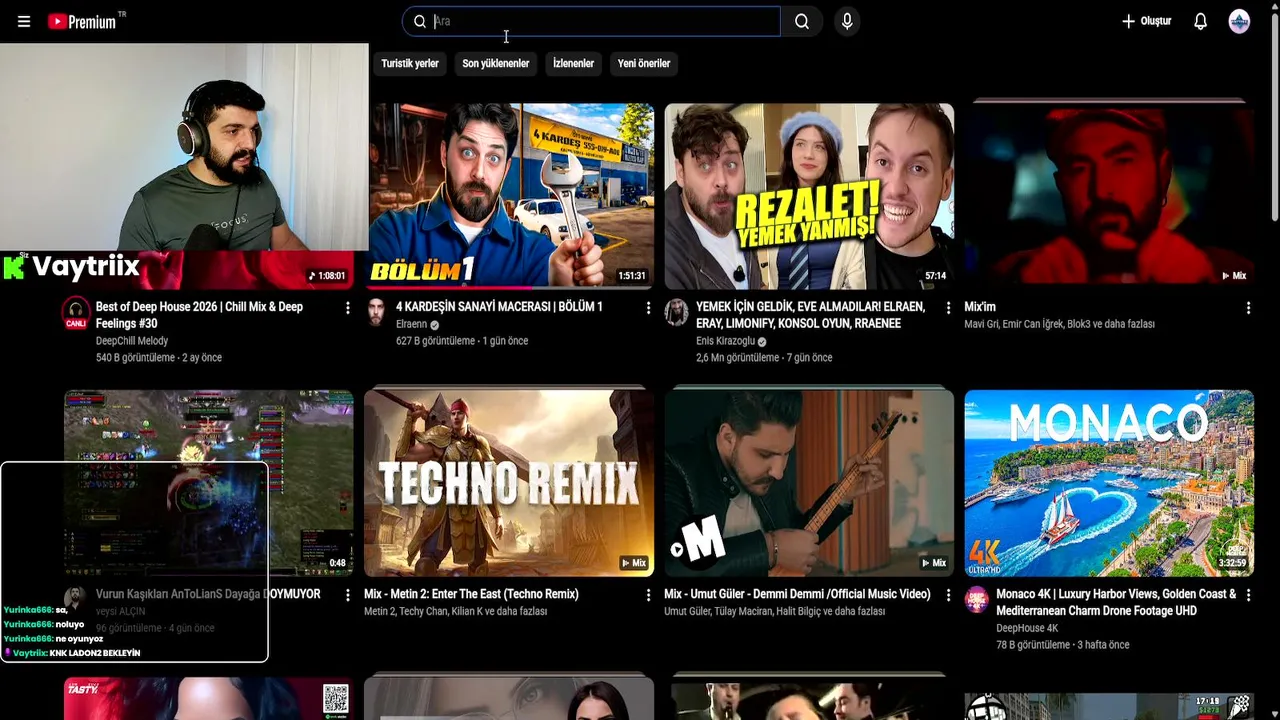This screenshot has height=720, width=1280.
Task: Click '627 B görüntüleme • 1 gün önce' text
Action: 462,341
